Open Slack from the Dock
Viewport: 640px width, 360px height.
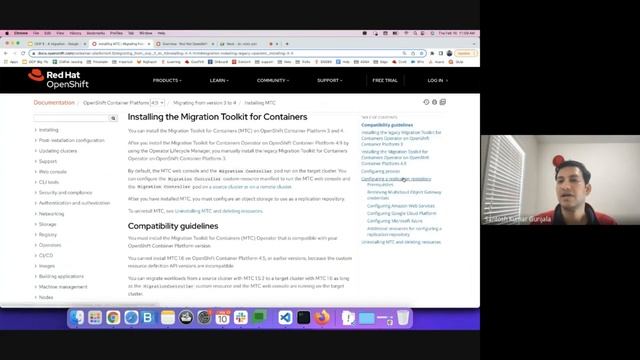pyautogui.click(x=241, y=318)
